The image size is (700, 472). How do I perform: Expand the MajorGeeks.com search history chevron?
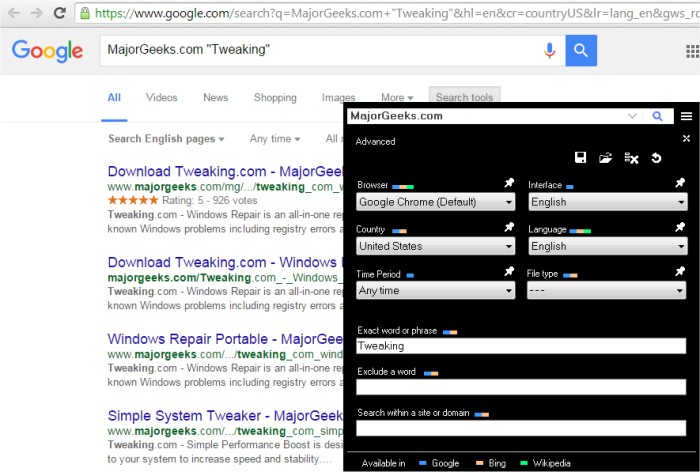point(632,116)
